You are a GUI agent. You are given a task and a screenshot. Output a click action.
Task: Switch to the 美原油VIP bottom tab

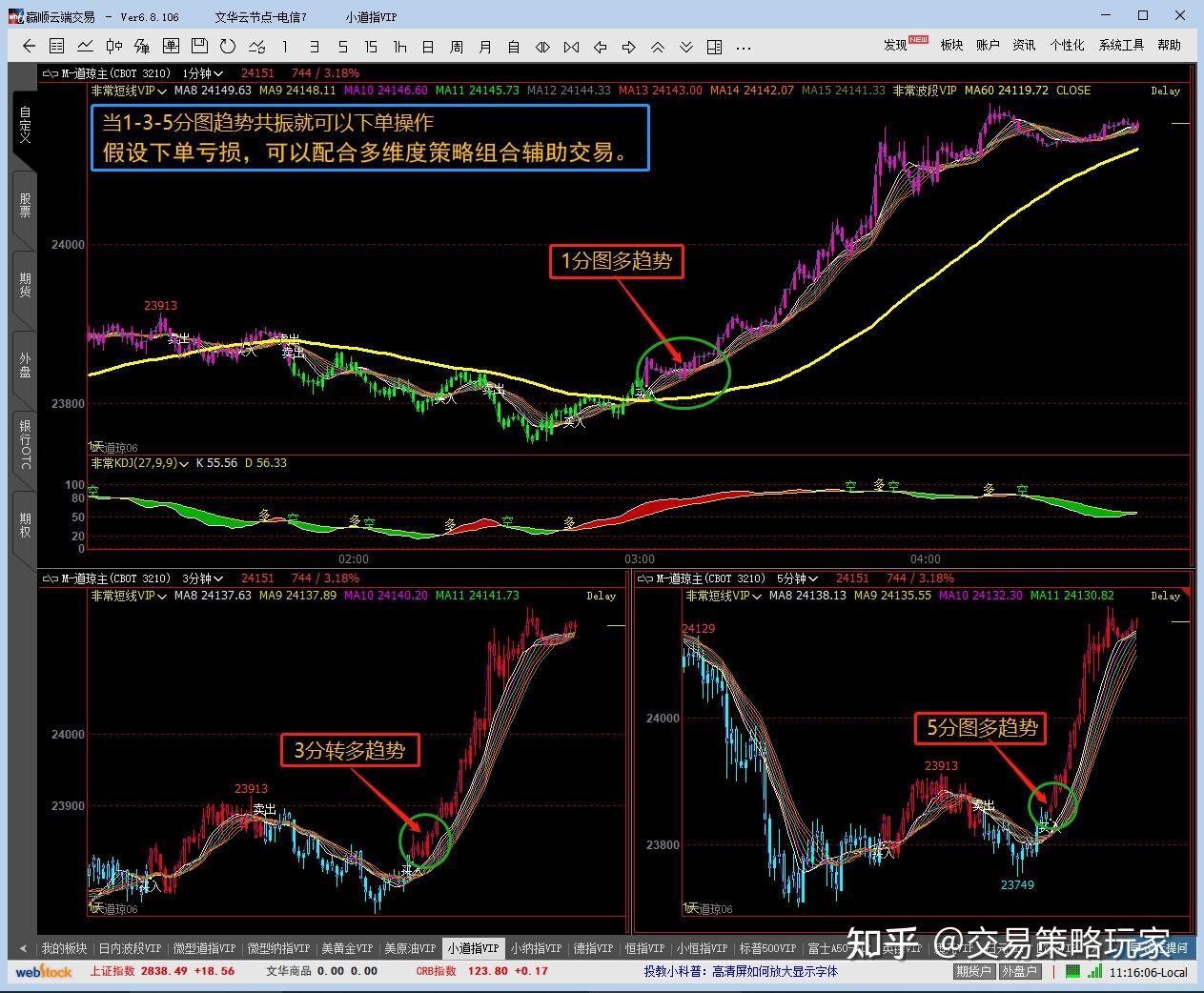(x=410, y=948)
